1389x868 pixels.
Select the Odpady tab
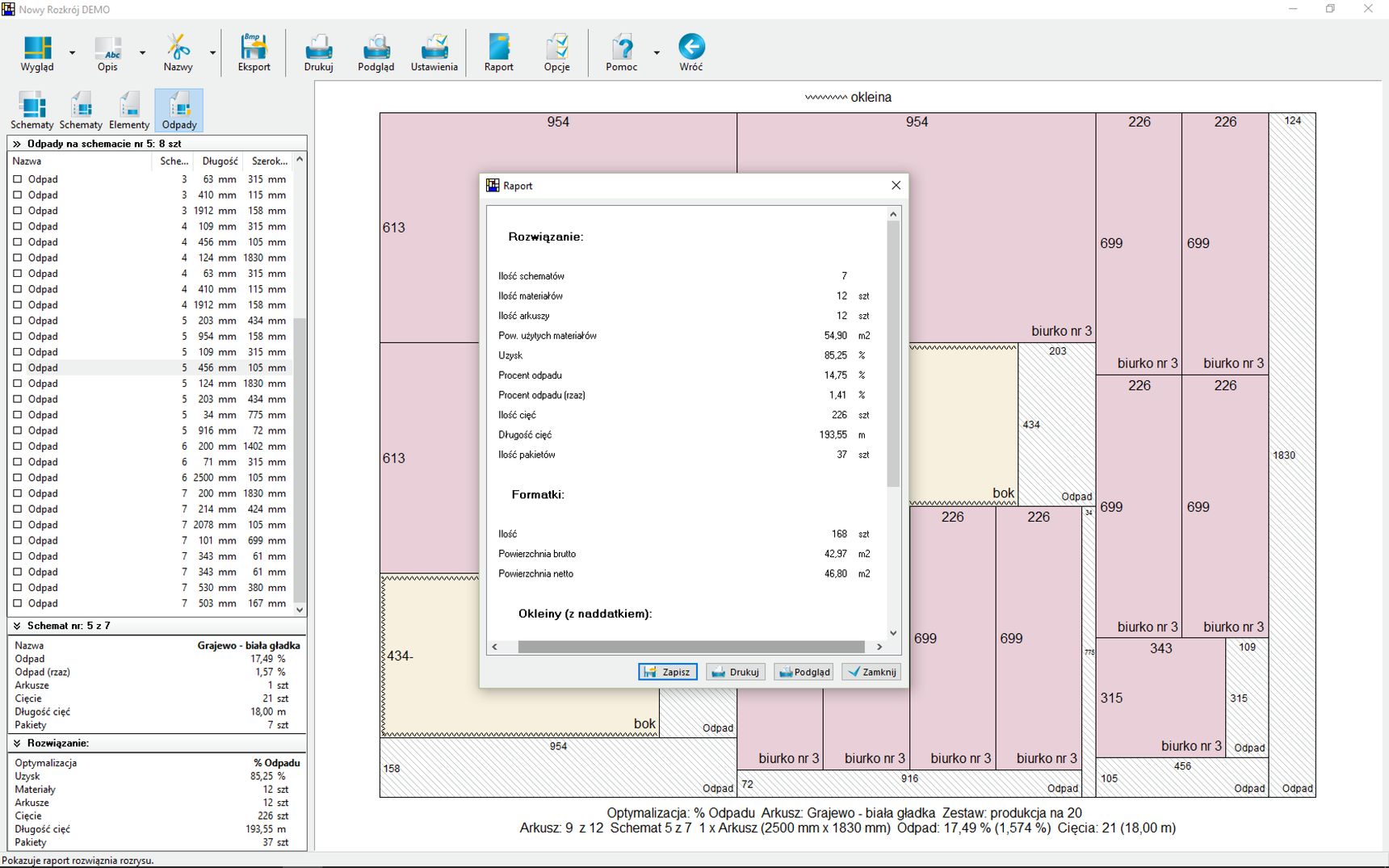(x=178, y=111)
